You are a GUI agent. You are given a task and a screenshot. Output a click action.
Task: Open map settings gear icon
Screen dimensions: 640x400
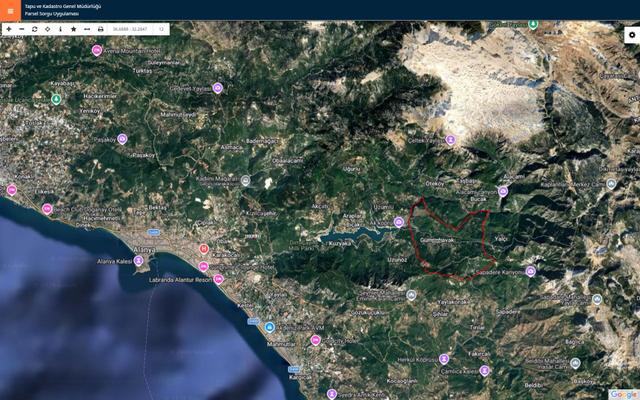(x=632, y=35)
